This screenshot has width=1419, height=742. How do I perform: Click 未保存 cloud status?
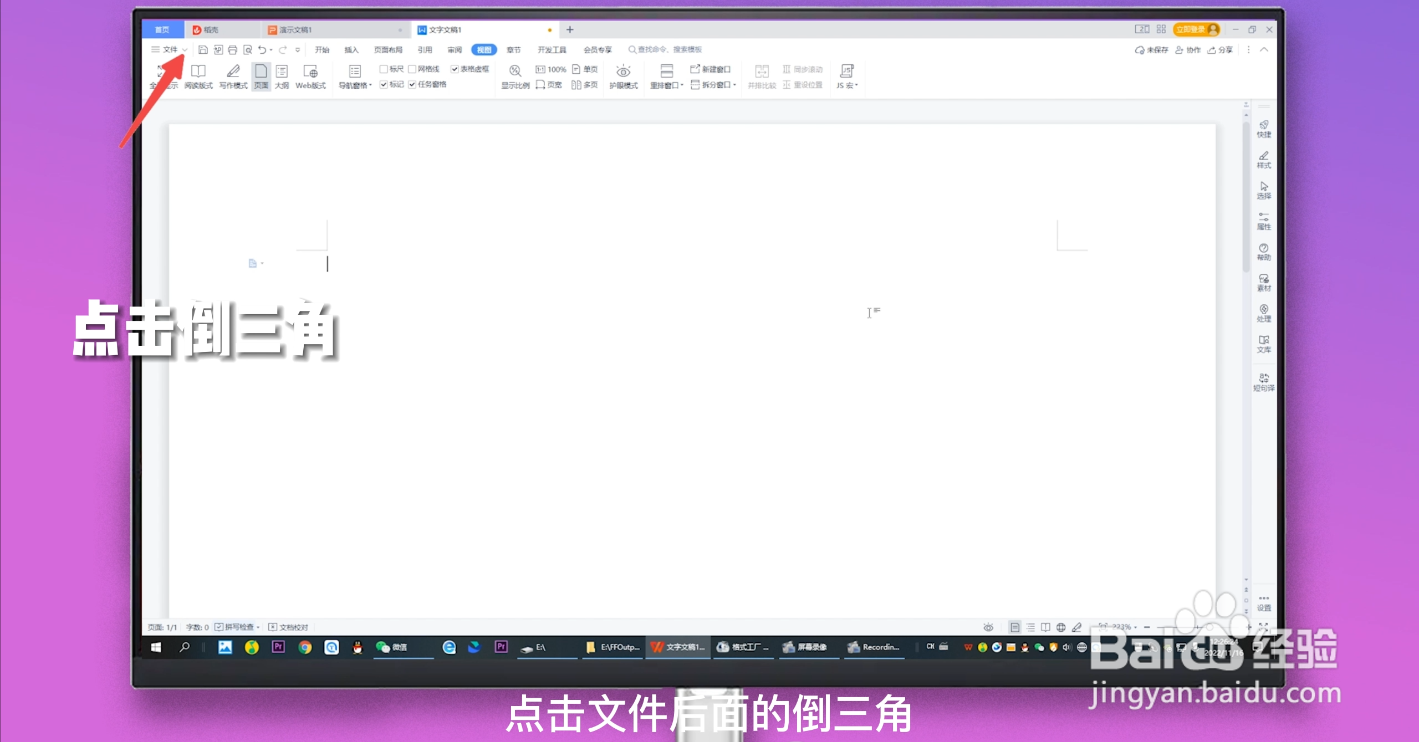[1152, 49]
